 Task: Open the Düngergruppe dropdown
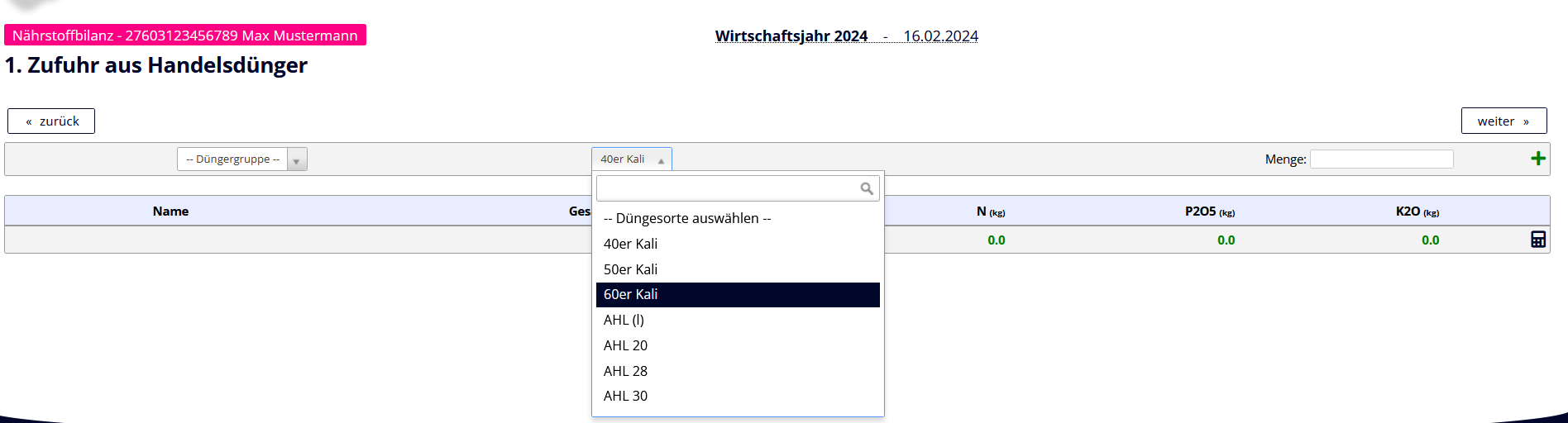pos(242,159)
